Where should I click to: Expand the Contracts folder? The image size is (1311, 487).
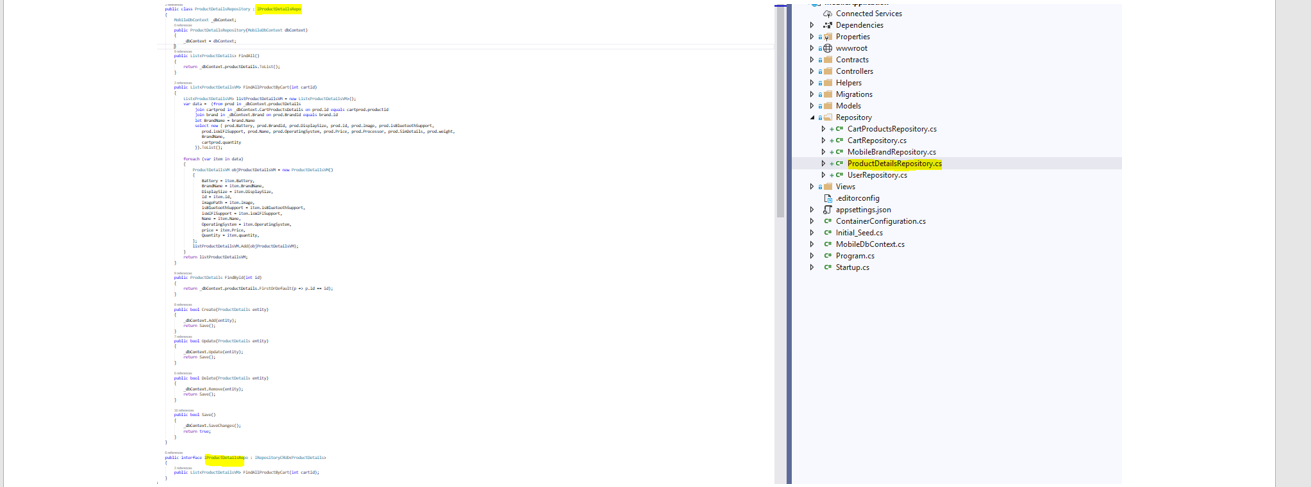pyautogui.click(x=812, y=60)
